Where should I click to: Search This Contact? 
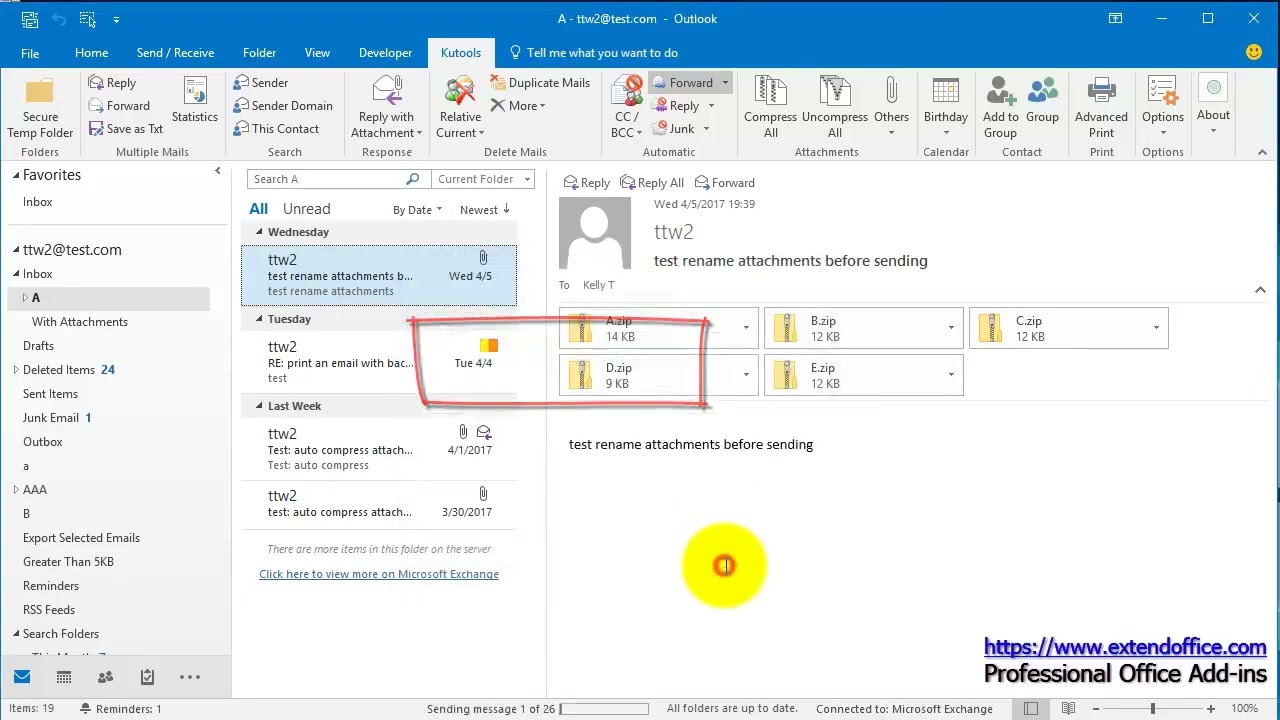(x=276, y=129)
